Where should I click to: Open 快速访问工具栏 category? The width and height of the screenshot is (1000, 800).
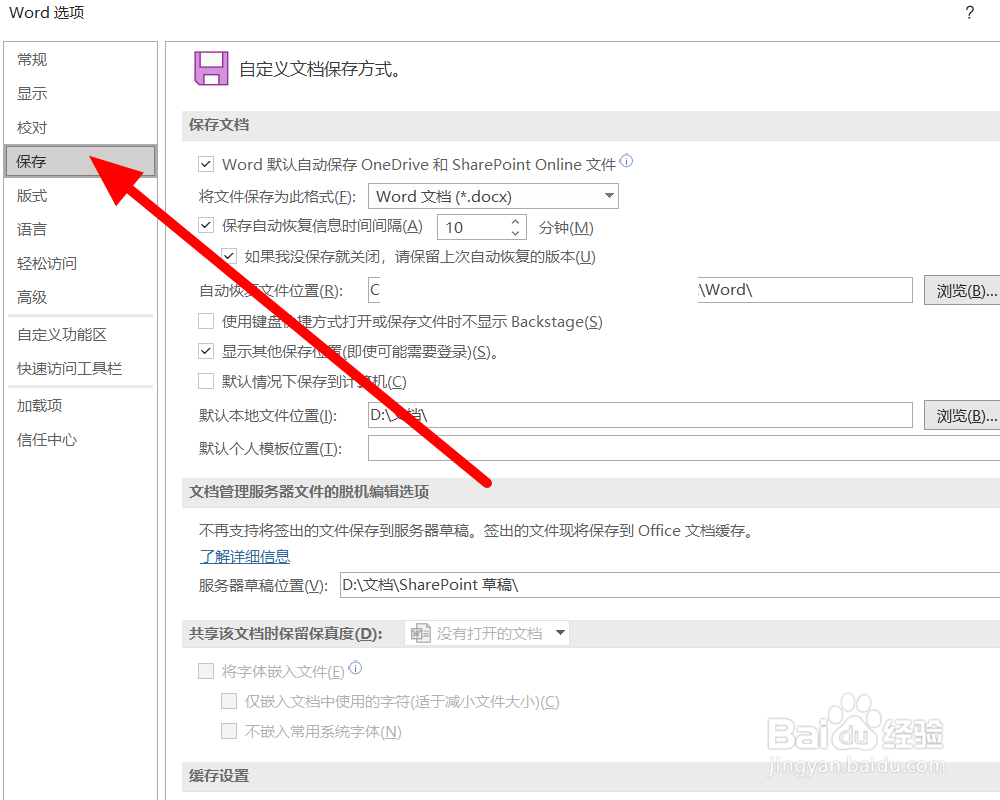point(80,368)
